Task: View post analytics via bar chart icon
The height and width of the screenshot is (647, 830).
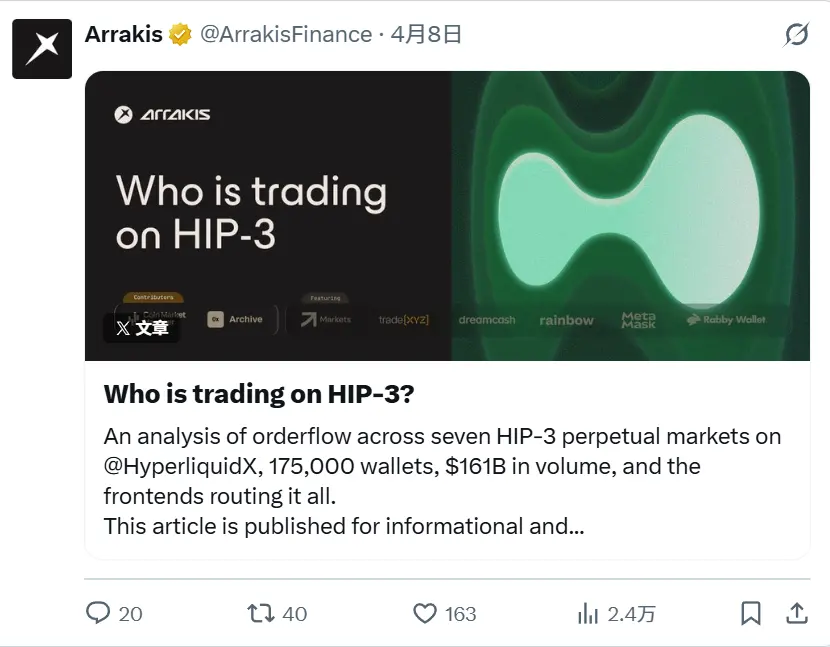Action: point(588,613)
